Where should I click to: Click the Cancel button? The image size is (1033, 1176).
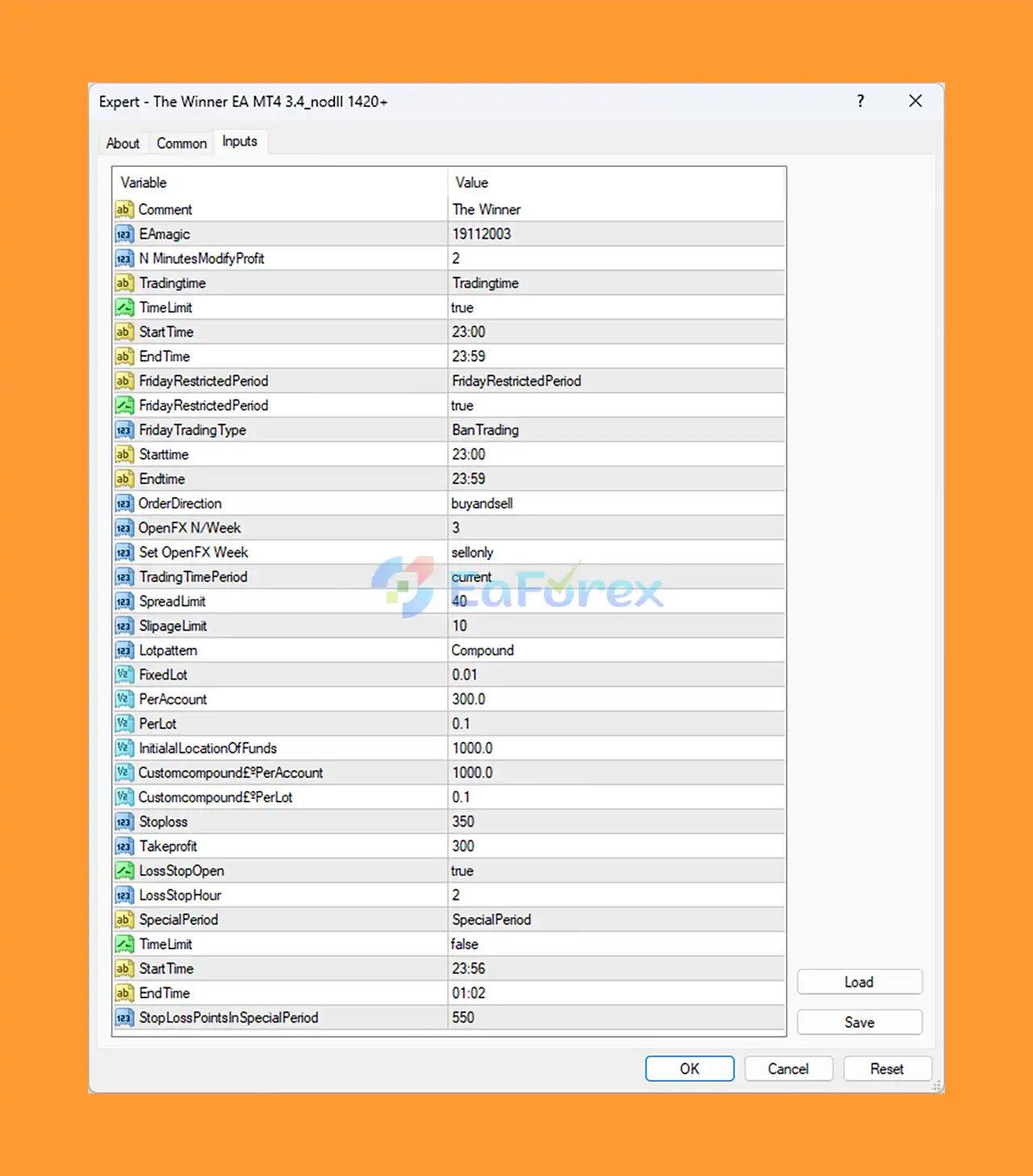coord(788,1069)
